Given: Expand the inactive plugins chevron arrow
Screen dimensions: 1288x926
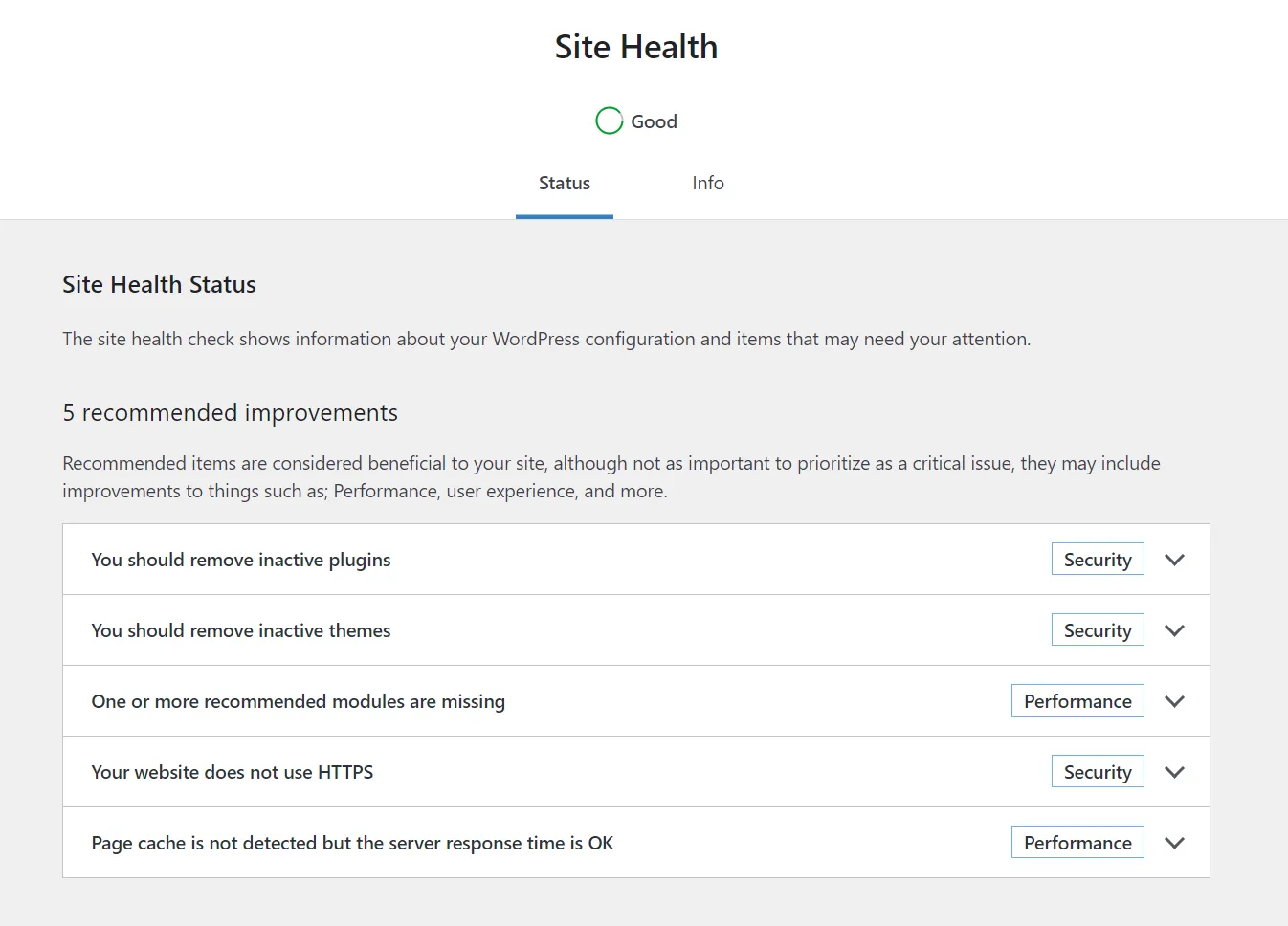Looking at the screenshot, I should [x=1174, y=560].
